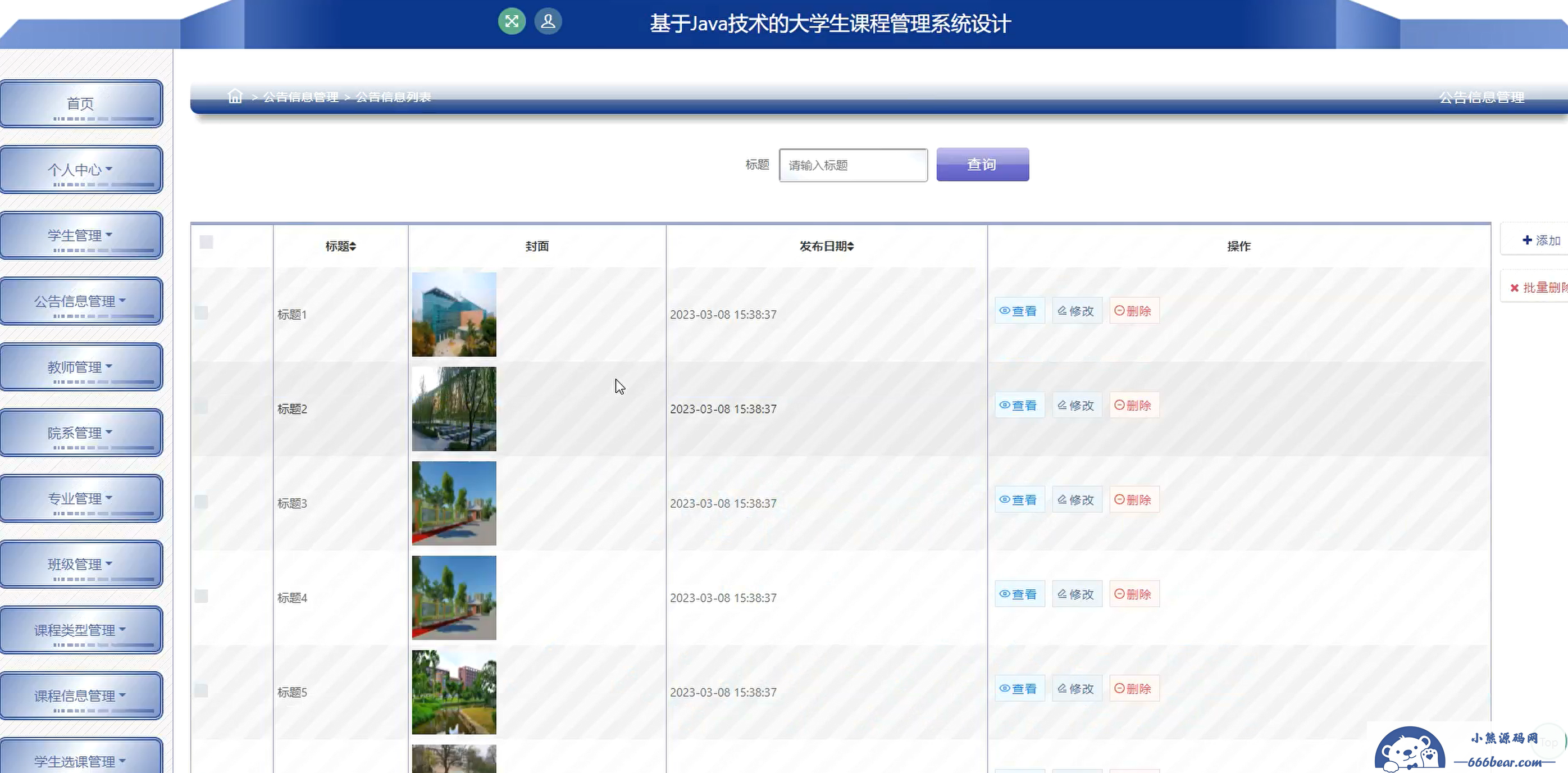View the 标题5 announcement row
Screen dimensions: 1568x773
(x=1019, y=688)
